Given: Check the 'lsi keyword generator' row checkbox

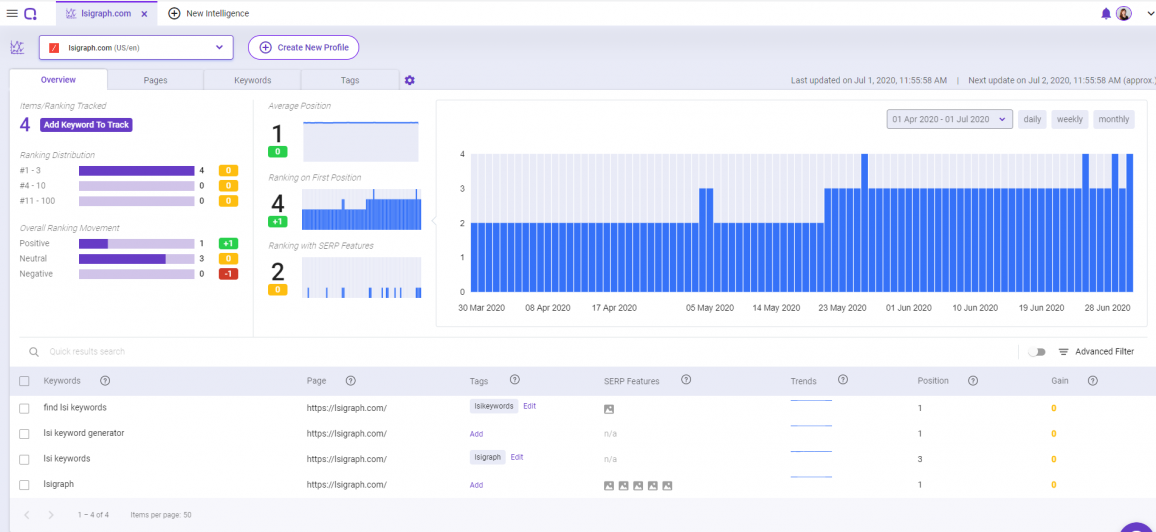Looking at the screenshot, I should [24, 433].
